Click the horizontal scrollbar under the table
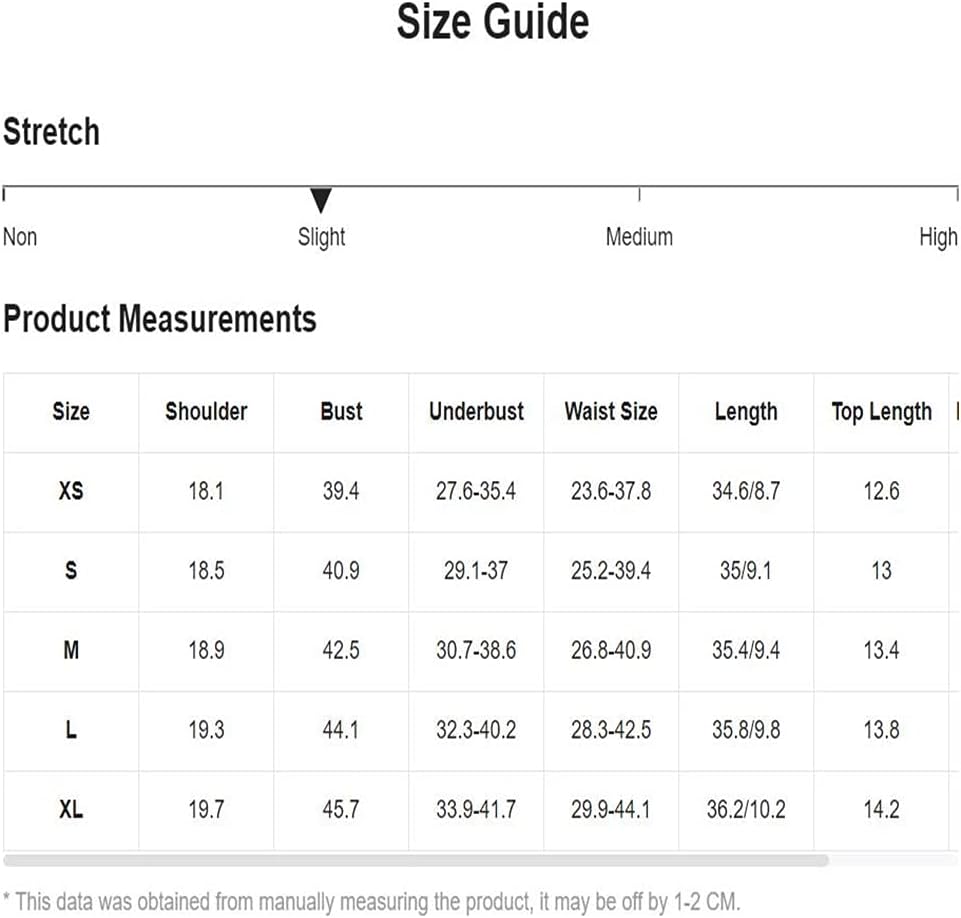This screenshot has width=961, height=918. pos(416,860)
